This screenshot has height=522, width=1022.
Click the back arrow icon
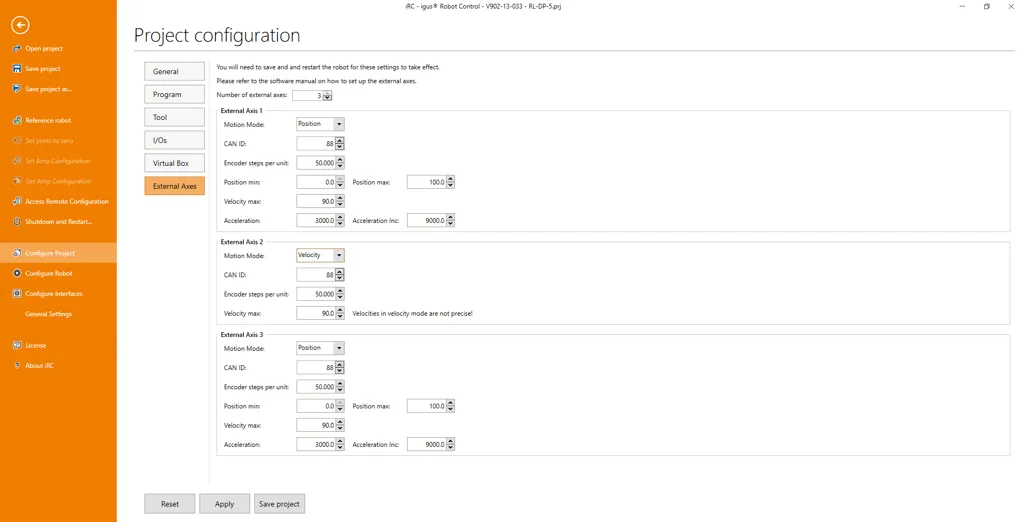[x=20, y=25]
